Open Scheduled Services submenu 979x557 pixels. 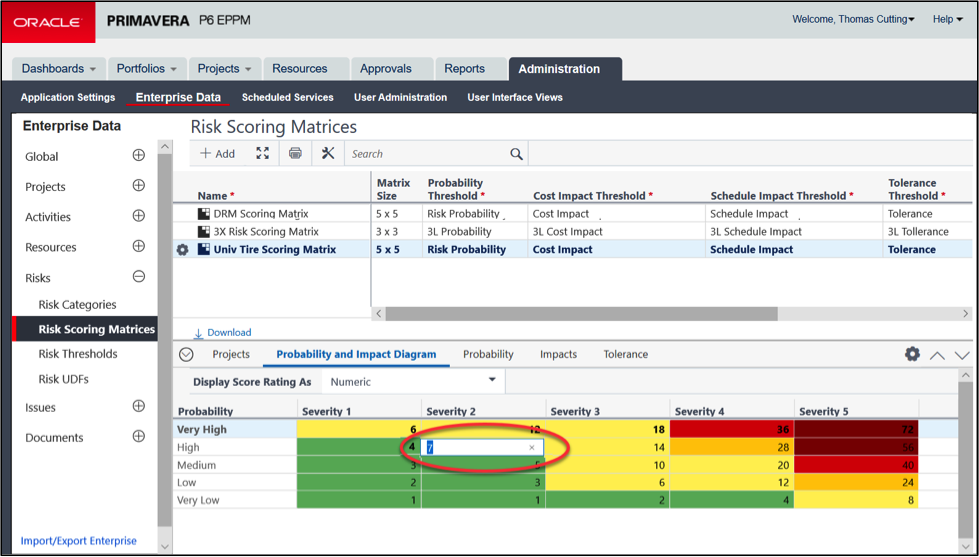[x=288, y=97]
